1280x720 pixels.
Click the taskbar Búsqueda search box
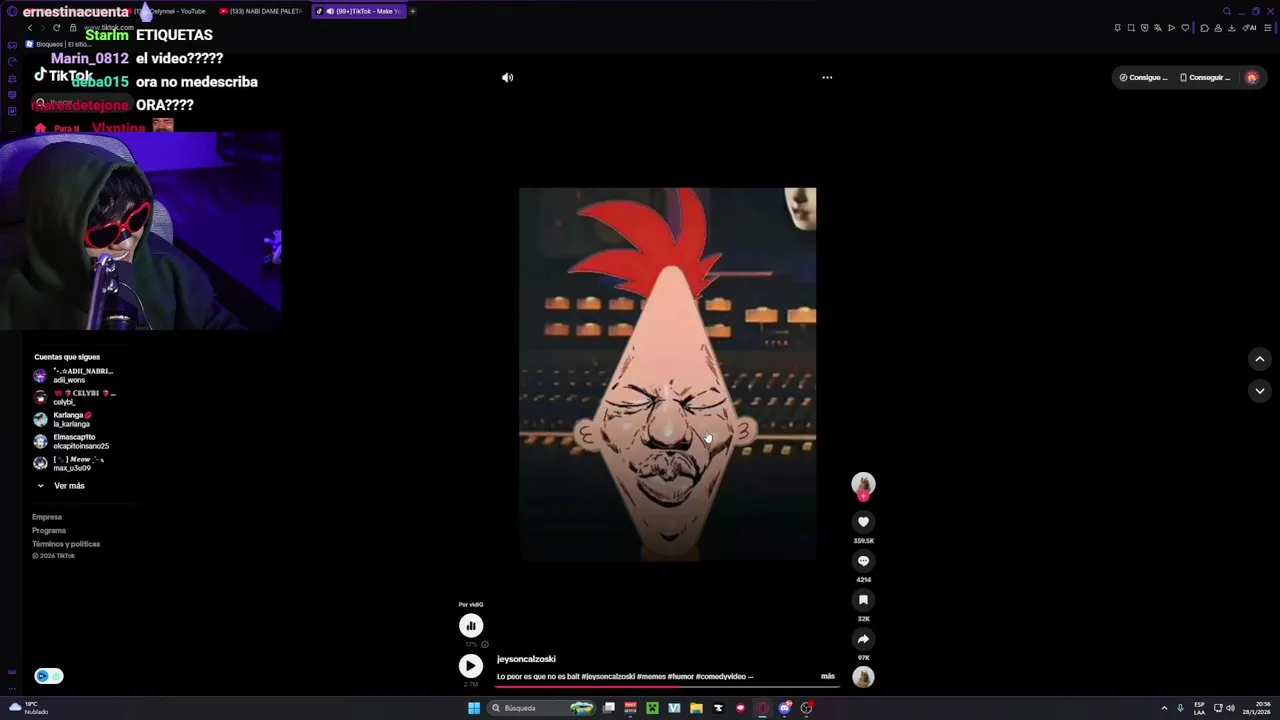541,708
